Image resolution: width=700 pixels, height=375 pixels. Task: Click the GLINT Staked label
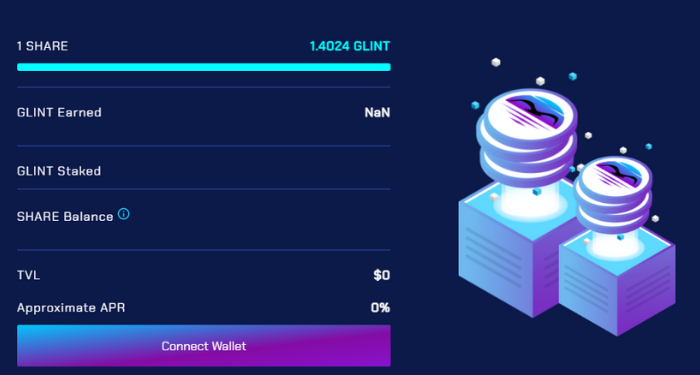point(59,171)
